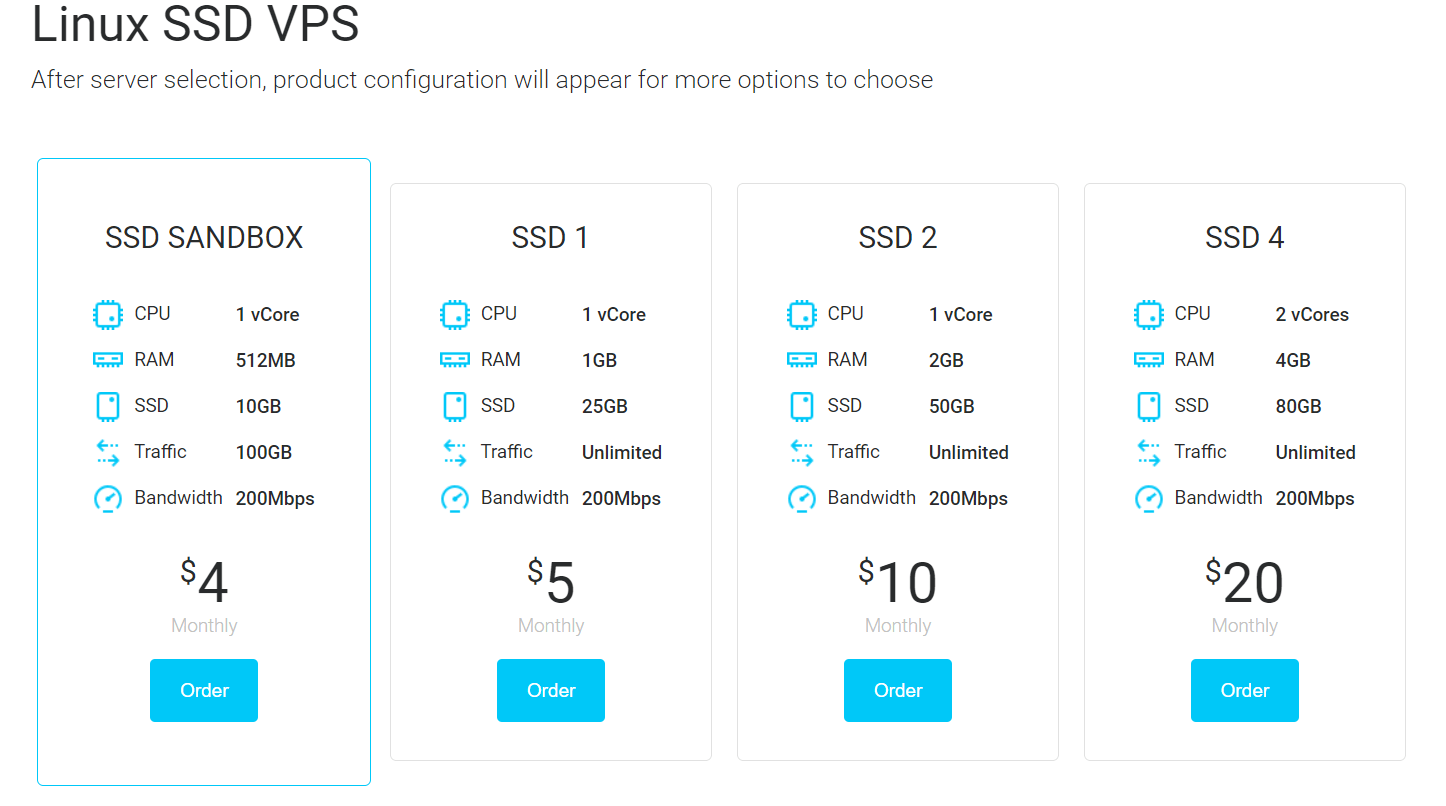The image size is (1446, 806).
Task: Click the CPU chip icon in SSD SANDBOX
Action: tap(107, 314)
